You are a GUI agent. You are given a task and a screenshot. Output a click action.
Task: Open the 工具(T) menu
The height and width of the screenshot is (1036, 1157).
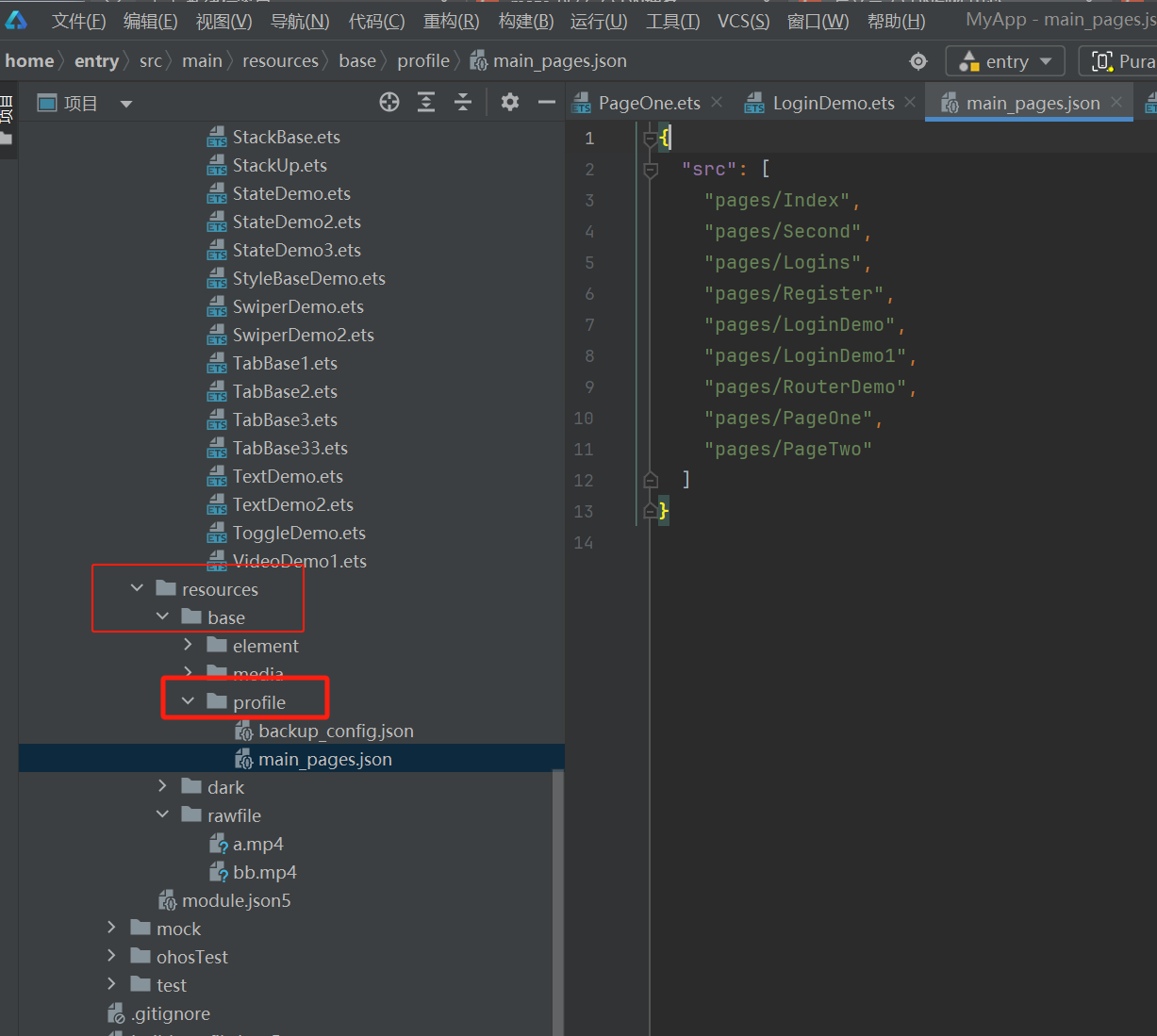coord(672,21)
